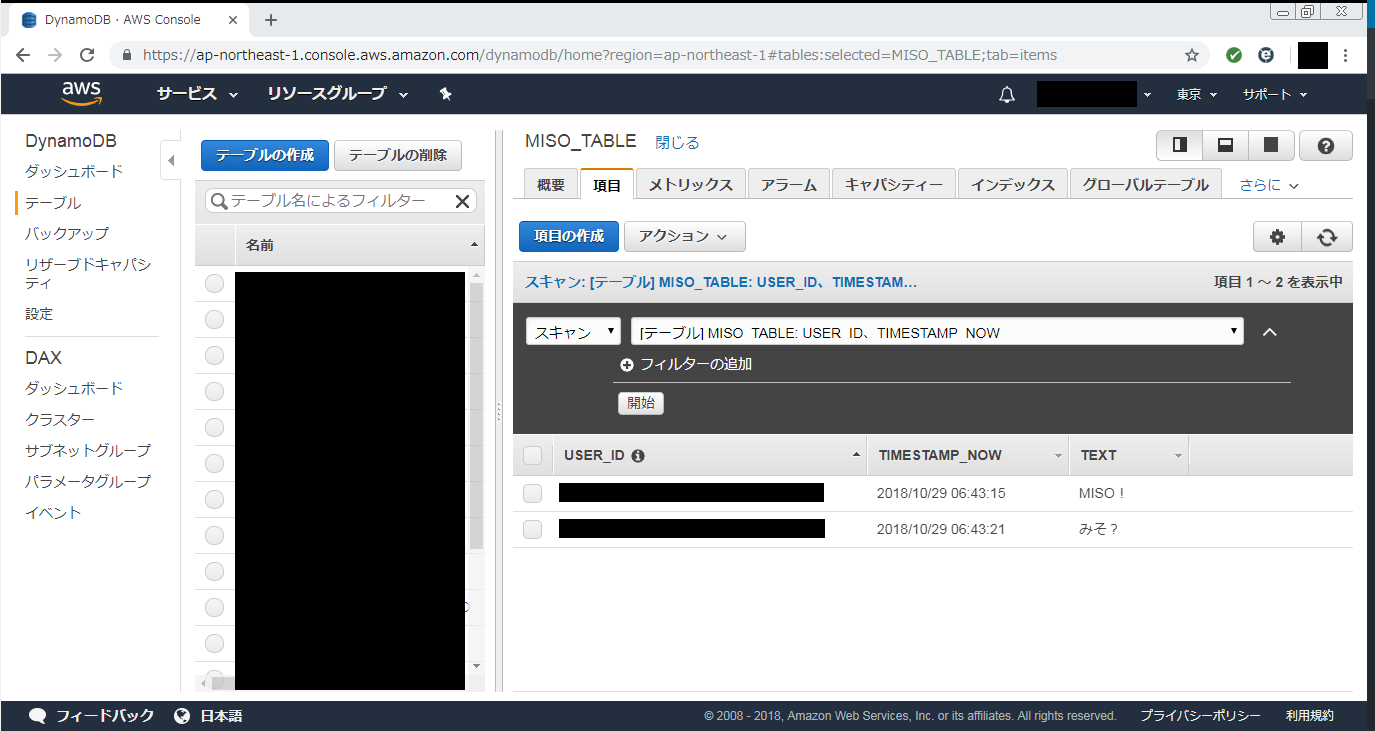The height and width of the screenshot is (731, 1375).
Task: Click the notification bell icon
Action: click(1007, 94)
